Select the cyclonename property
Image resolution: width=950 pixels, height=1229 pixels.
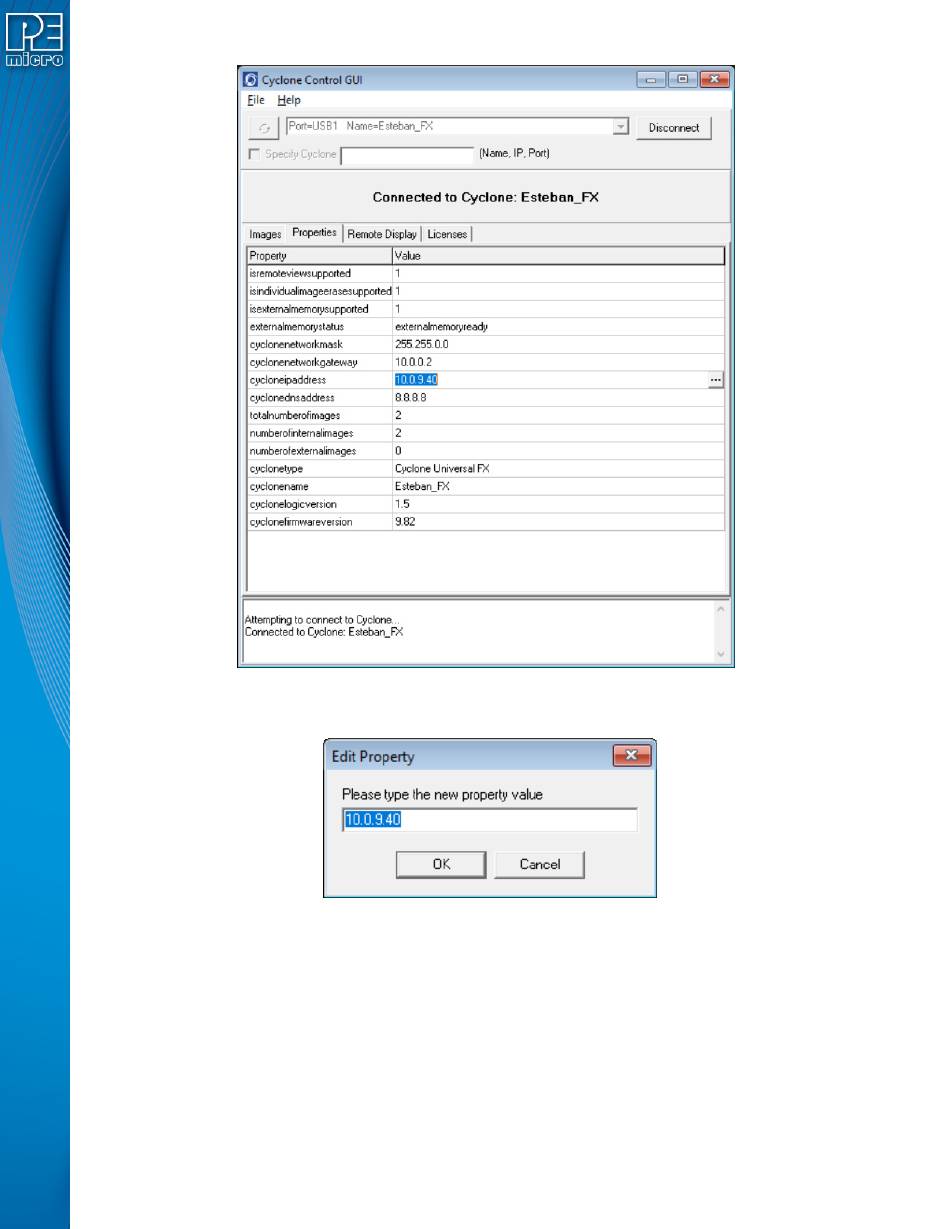(x=319, y=486)
